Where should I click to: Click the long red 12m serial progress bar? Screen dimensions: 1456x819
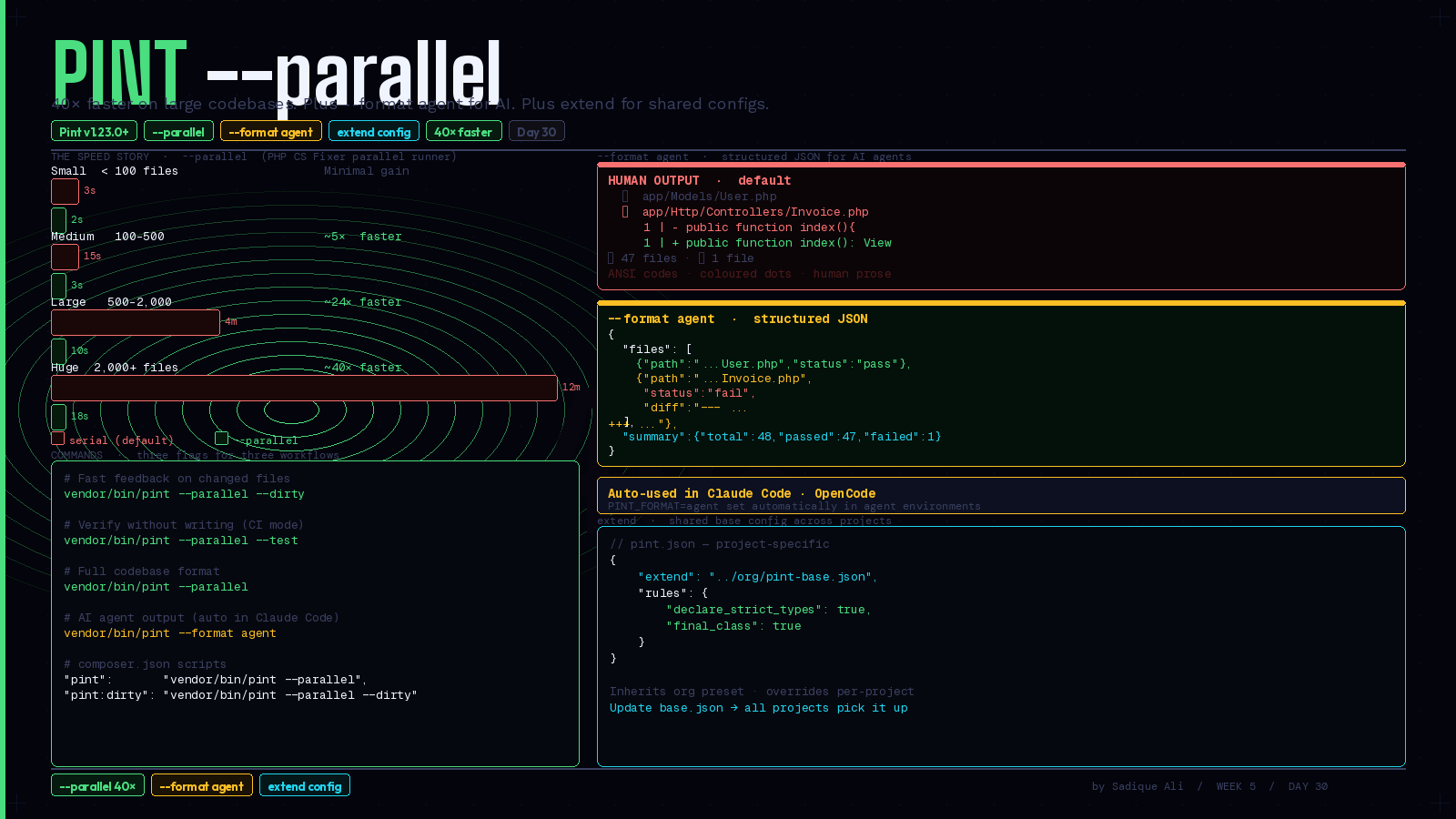tap(305, 388)
